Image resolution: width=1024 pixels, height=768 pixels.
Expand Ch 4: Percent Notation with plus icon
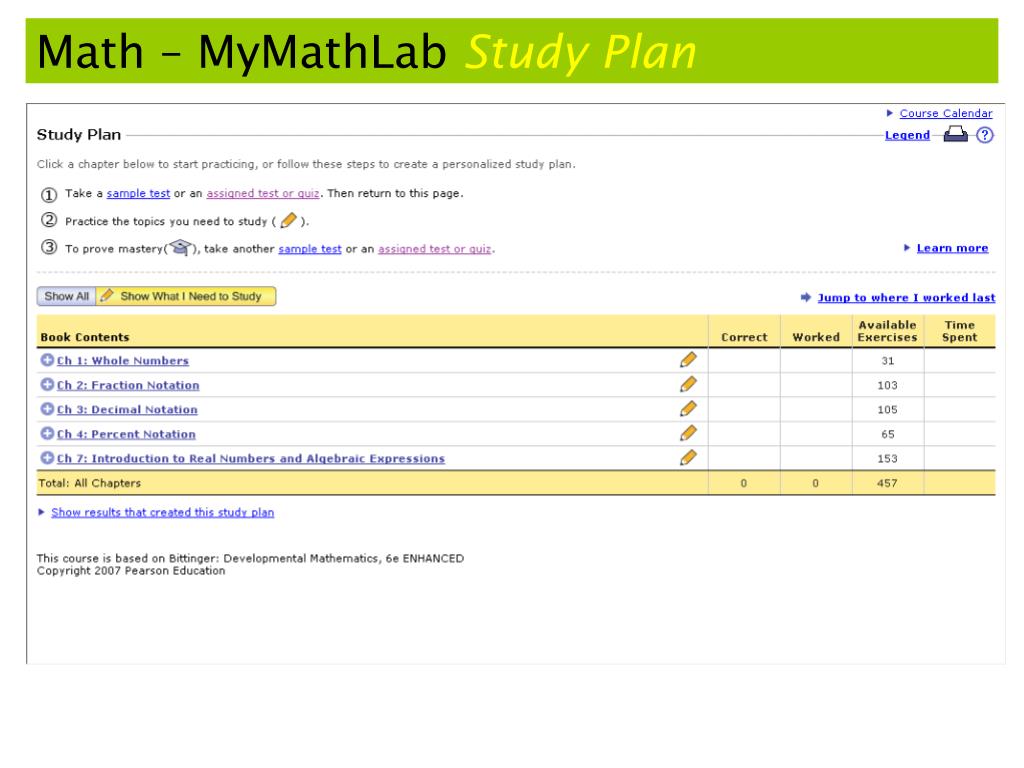coord(47,434)
